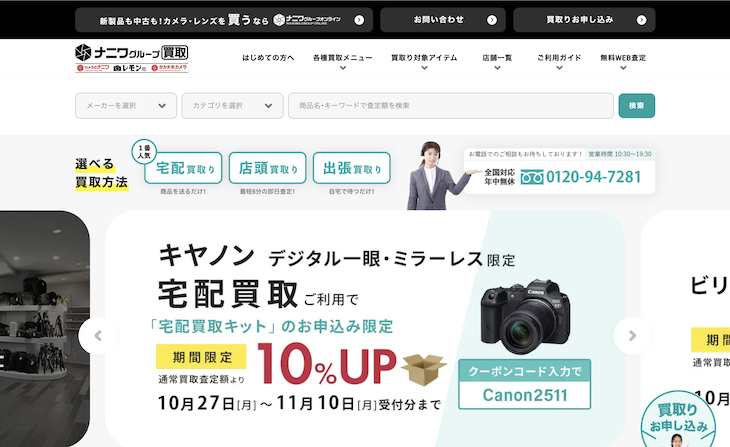Click the 期間限定 yellow label
Image resolution: width=730 pixels, height=447 pixels.
coord(202,357)
